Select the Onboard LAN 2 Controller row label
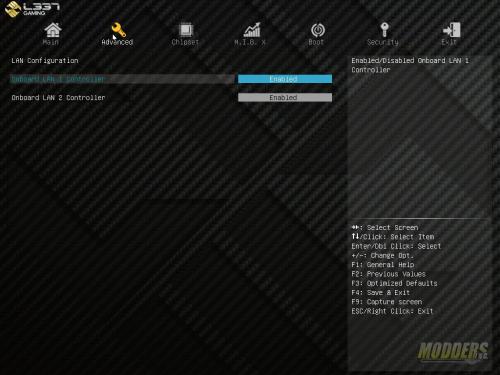Image resolution: width=500 pixels, height=375 pixels. pos(58,98)
